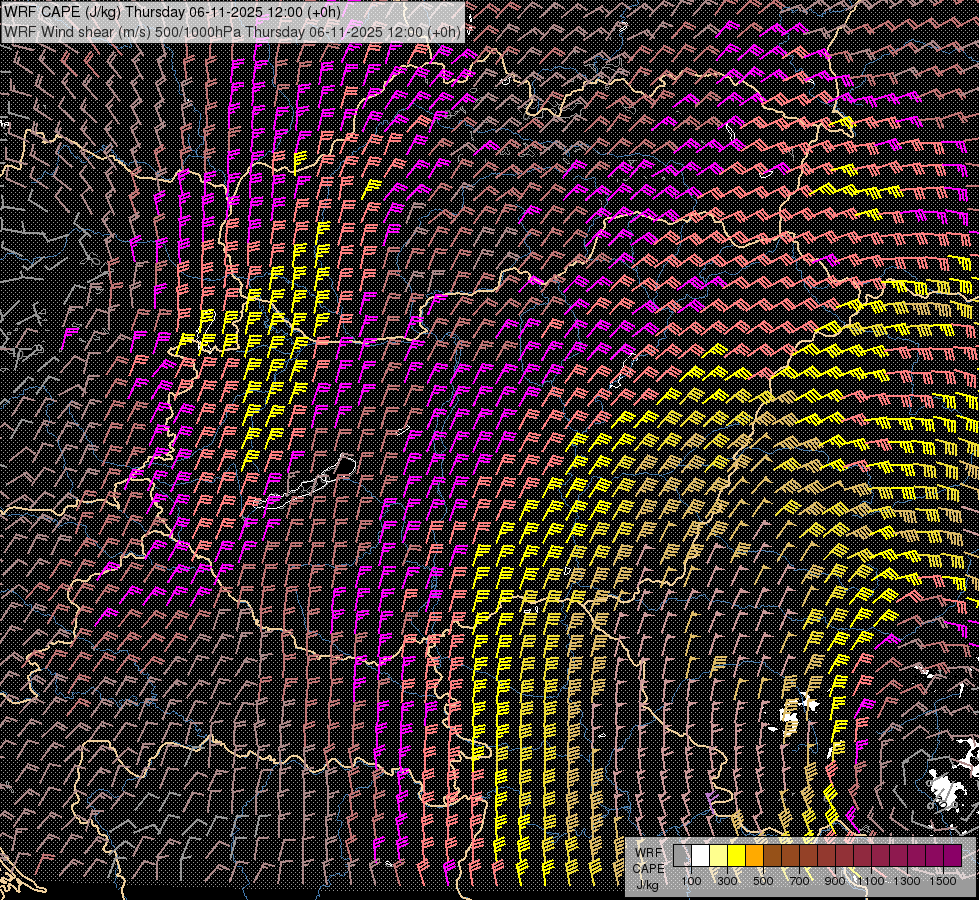Pick the pale yellow CAPE legend swatch
The image size is (979, 900).
718,855
